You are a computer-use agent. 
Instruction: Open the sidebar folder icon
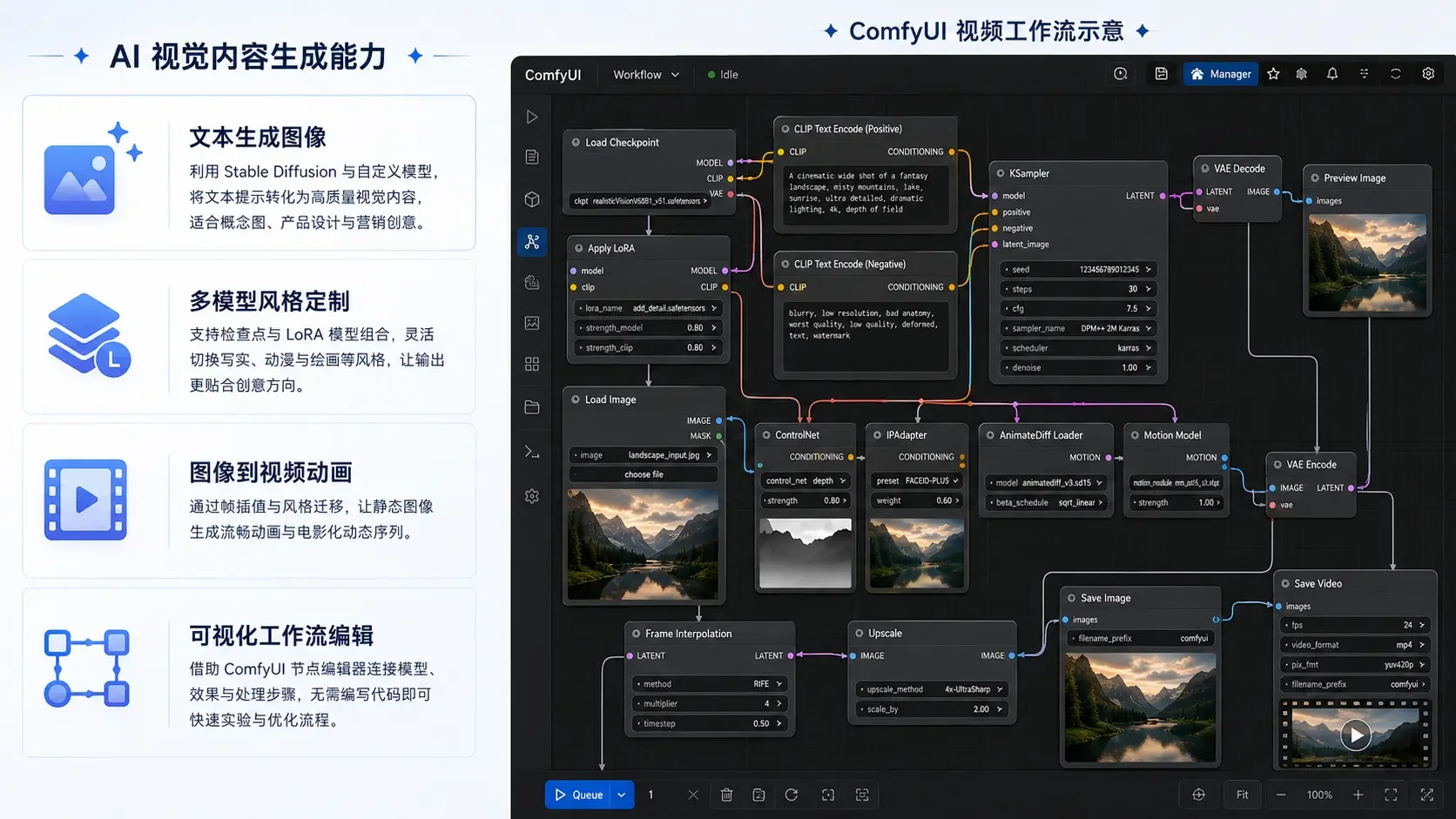(532, 406)
